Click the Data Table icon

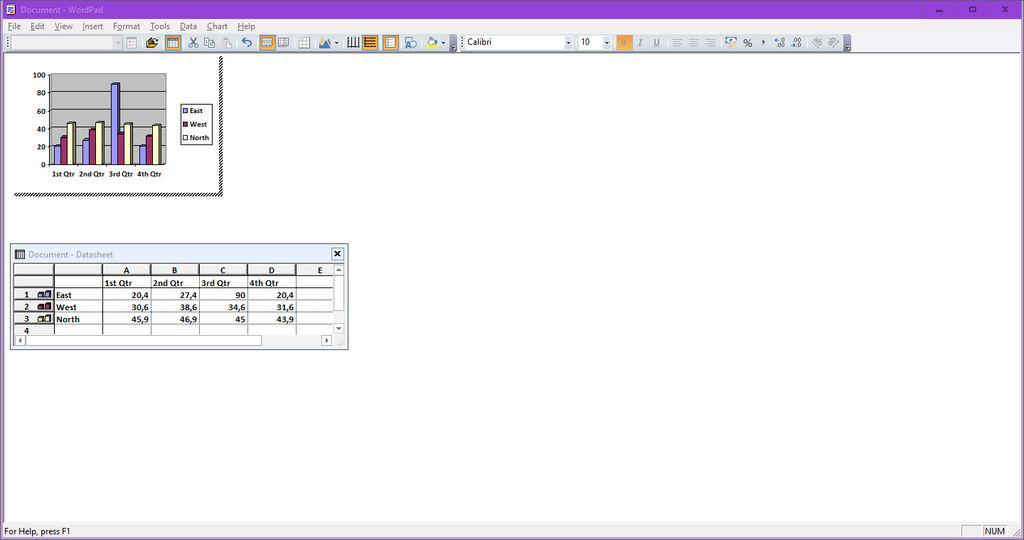[304, 42]
